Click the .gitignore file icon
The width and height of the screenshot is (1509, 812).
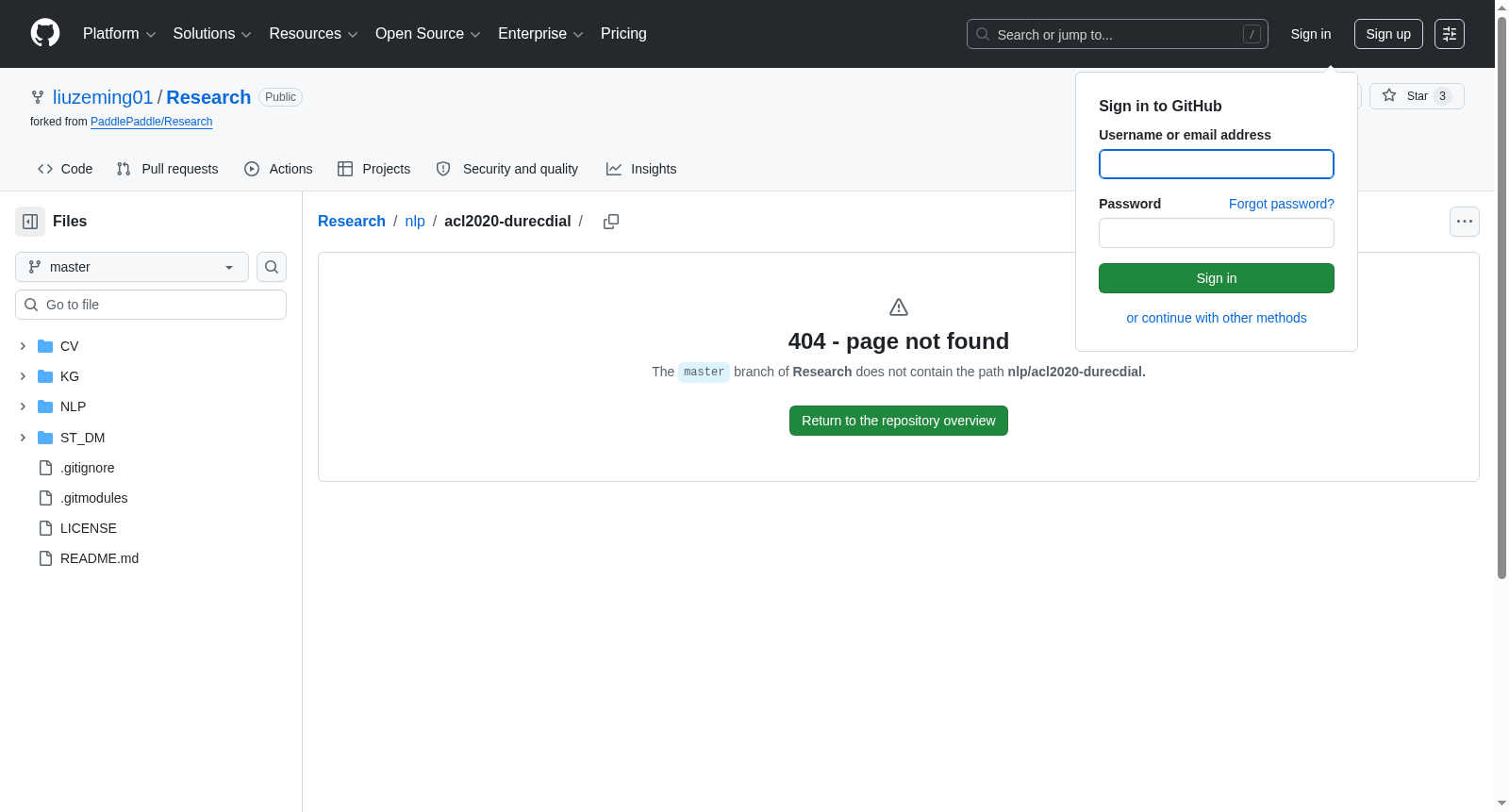(45, 468)
